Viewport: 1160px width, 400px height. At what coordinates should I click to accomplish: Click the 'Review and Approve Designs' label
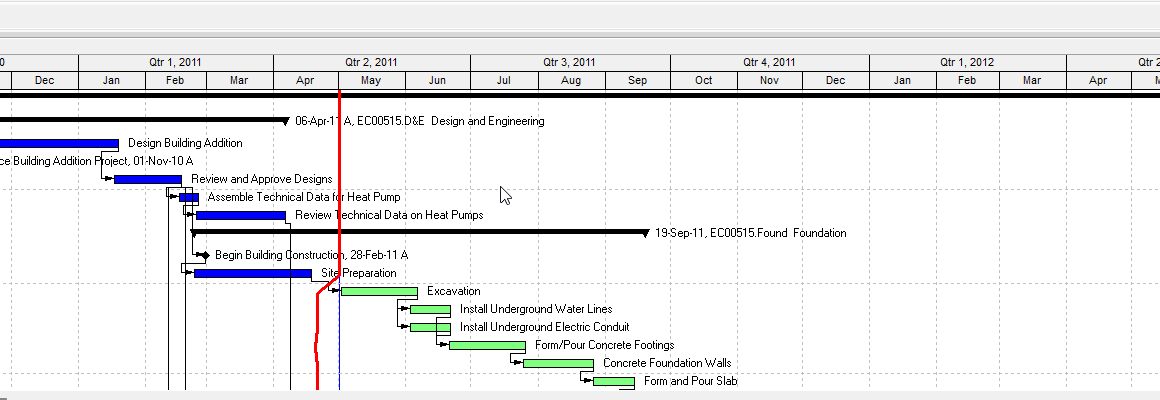click(x=262, y=179)
